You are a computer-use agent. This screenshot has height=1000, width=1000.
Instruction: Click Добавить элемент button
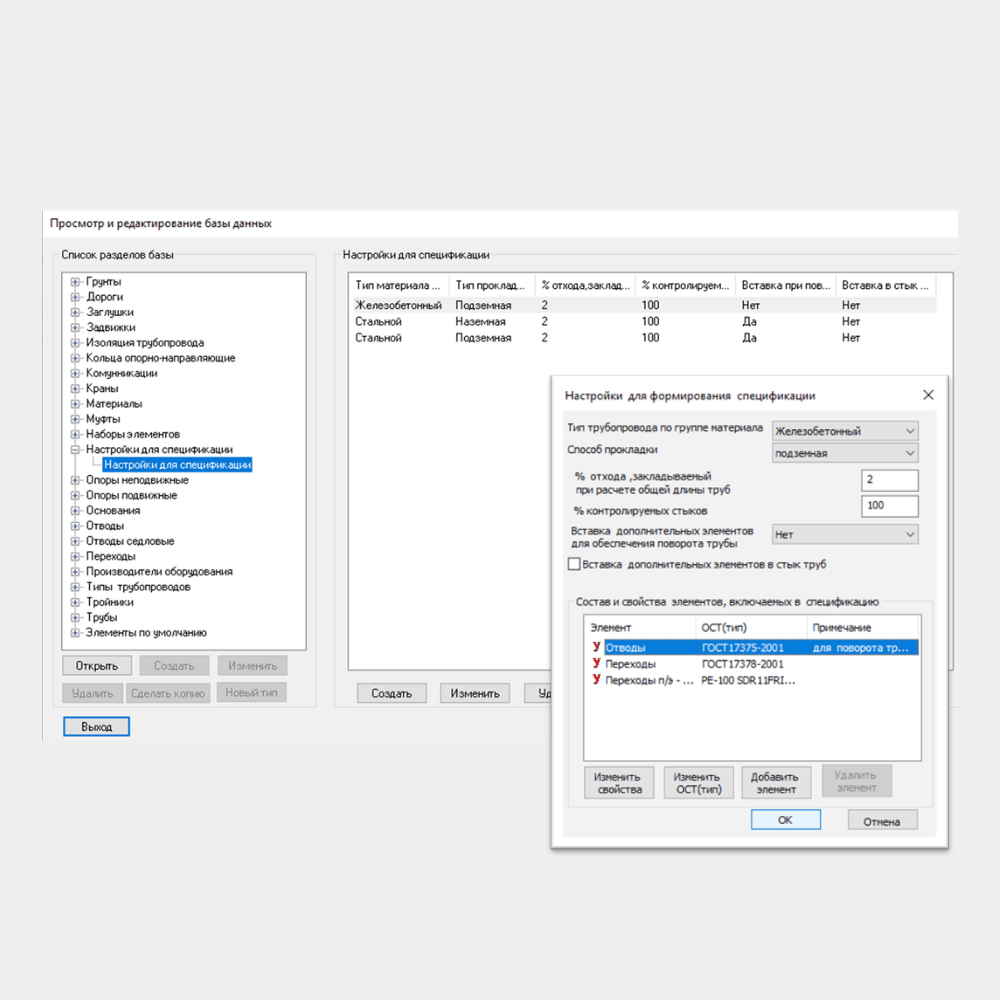(776, 782)
